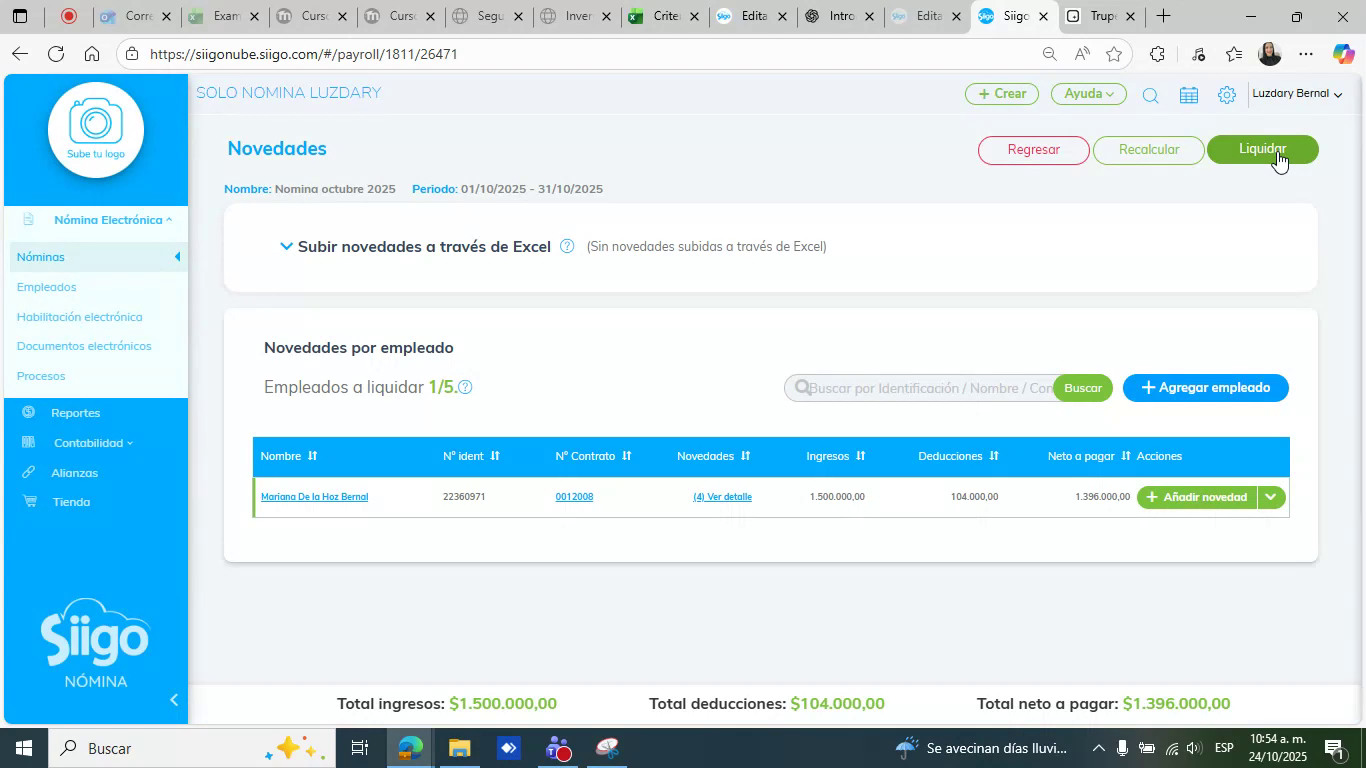Sort table by Deducciones column

(993, 456)
